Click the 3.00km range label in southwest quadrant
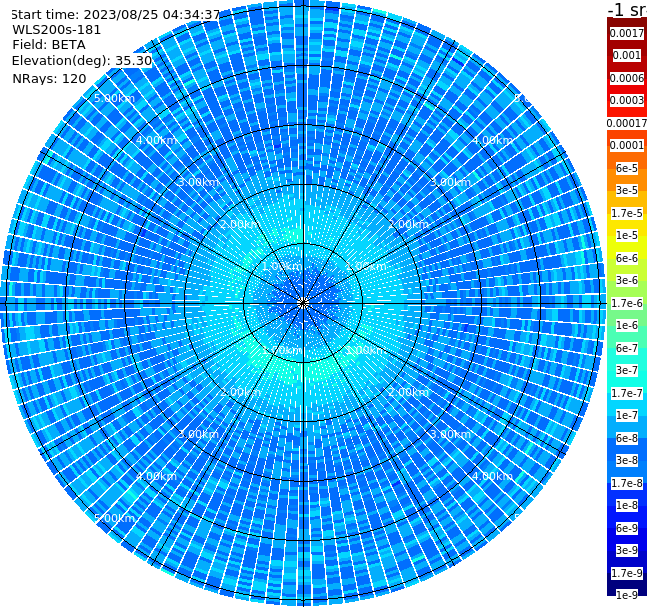Image resolution: width=647 pixels, height=607 pixels. [198, 434]
